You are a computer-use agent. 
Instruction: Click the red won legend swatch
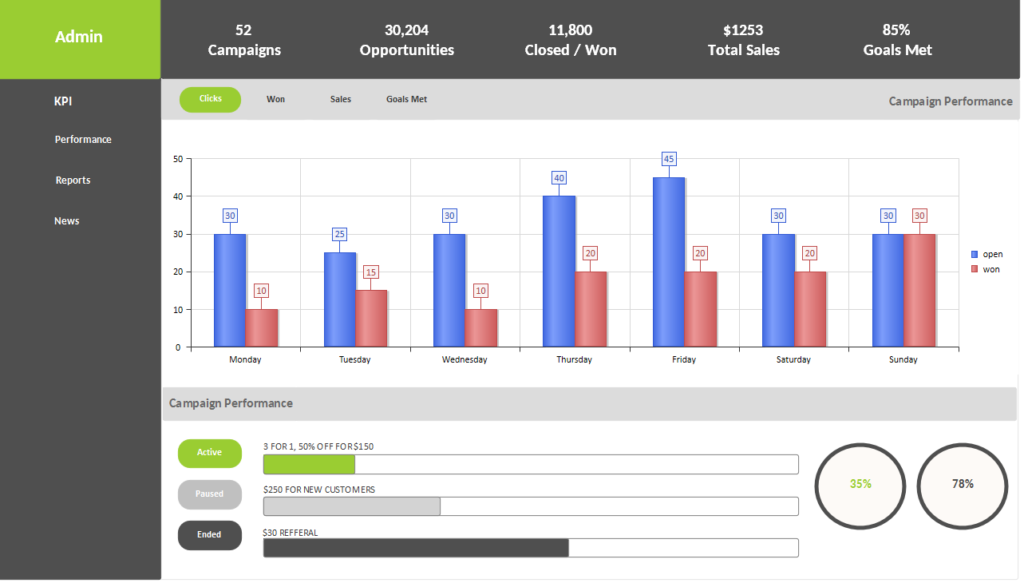pyautogui.click(x=976, y=270)
